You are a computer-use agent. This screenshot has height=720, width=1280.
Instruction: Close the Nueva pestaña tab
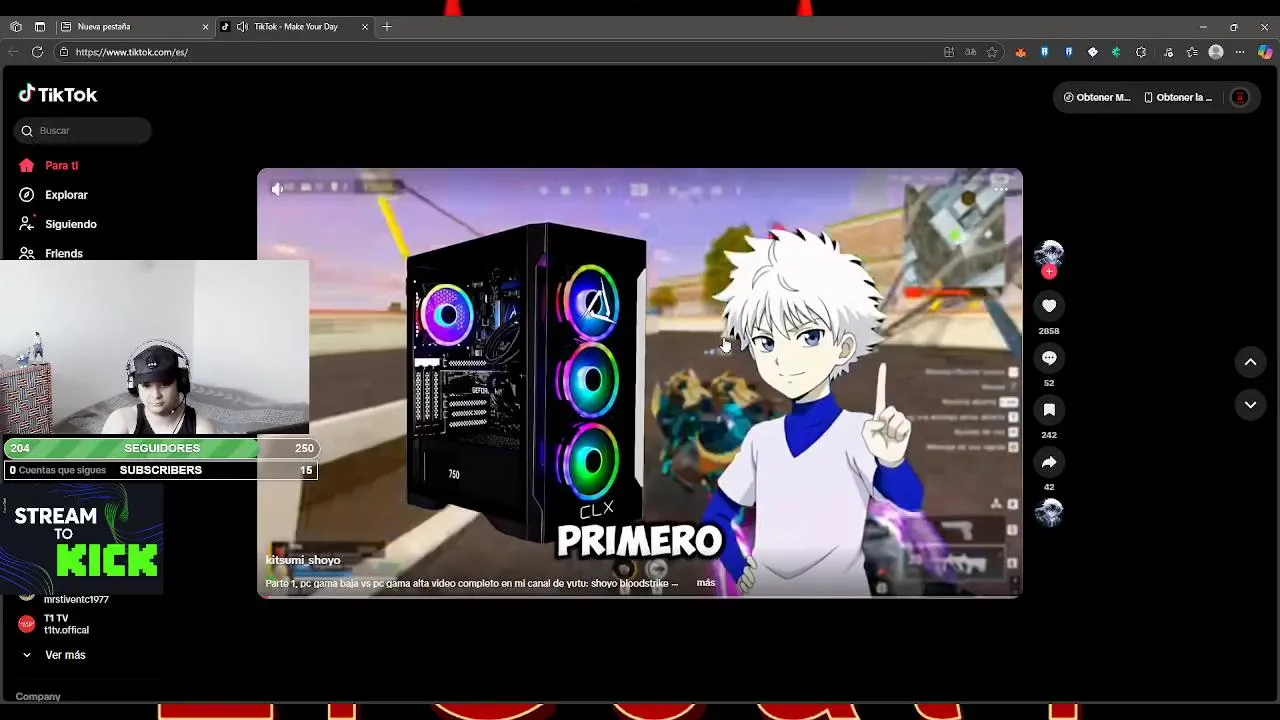(205, 27)
